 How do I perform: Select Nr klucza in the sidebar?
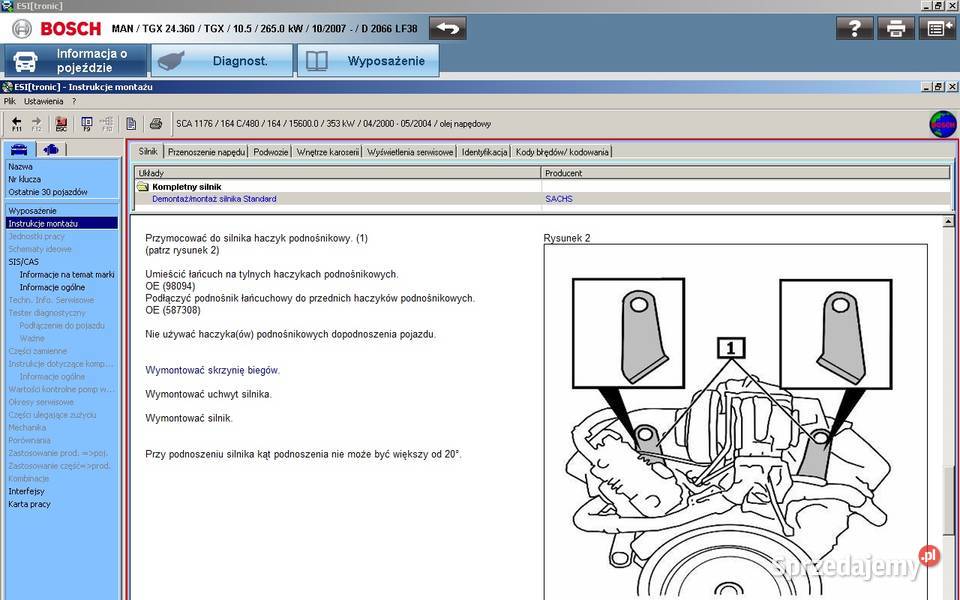[x=24, y=179]
